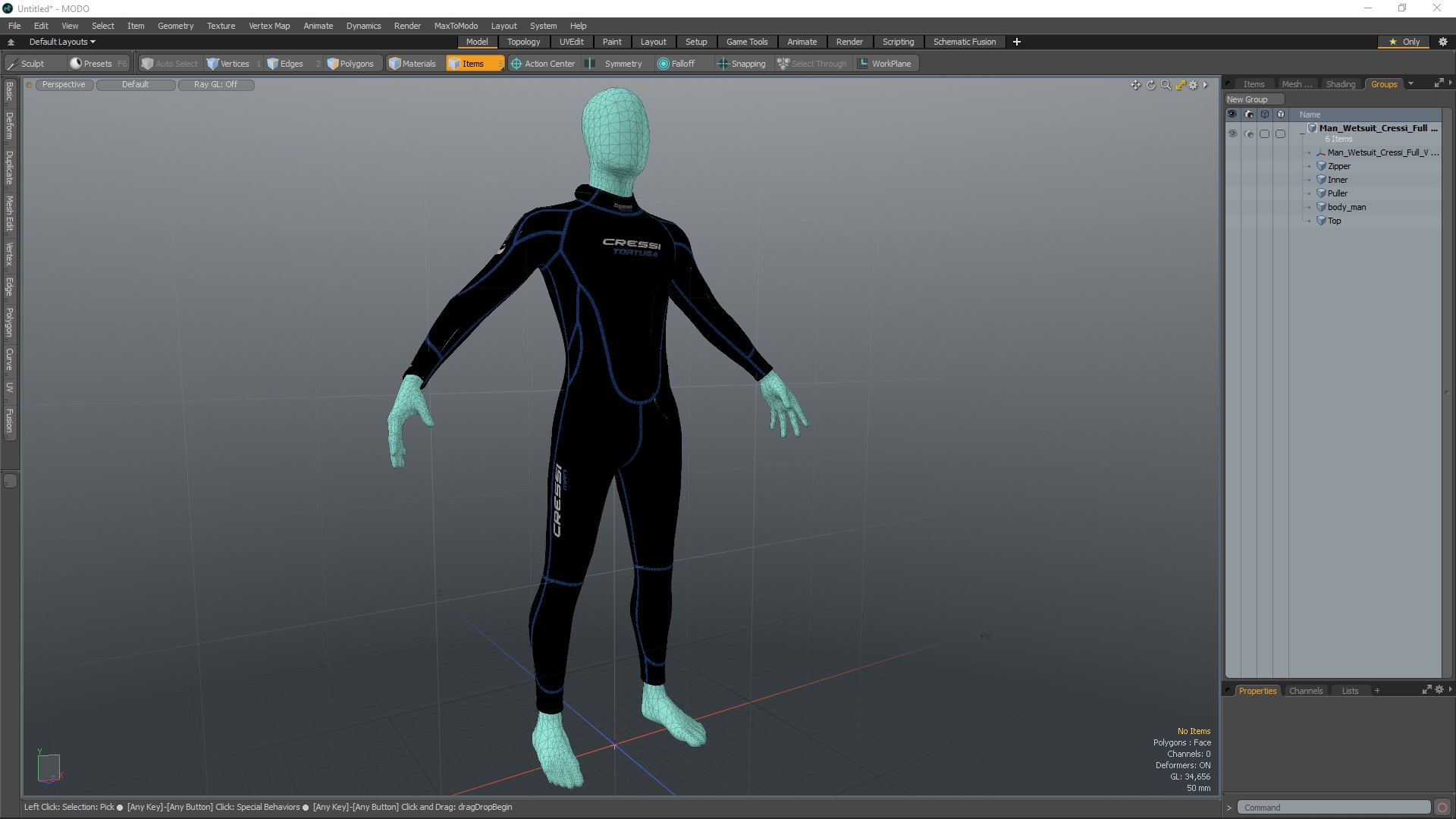Expand the command history arrow
The height and width of the screenshot is (819, 1456).
(x=1229, y=808)
